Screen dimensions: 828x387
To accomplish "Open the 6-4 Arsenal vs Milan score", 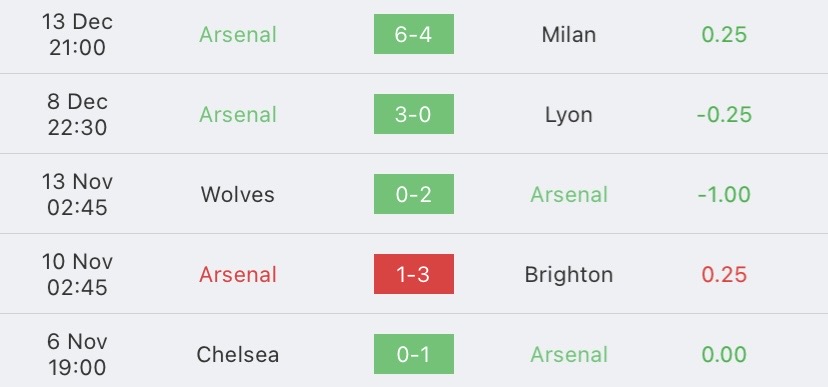I will click(x=413, y=34).
